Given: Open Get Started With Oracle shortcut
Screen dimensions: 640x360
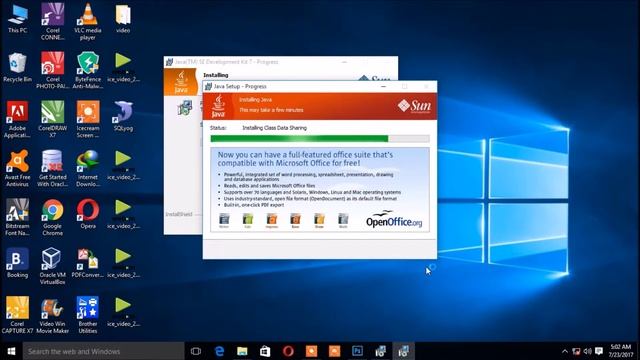Looking at the screenshot, I should 53,168.
